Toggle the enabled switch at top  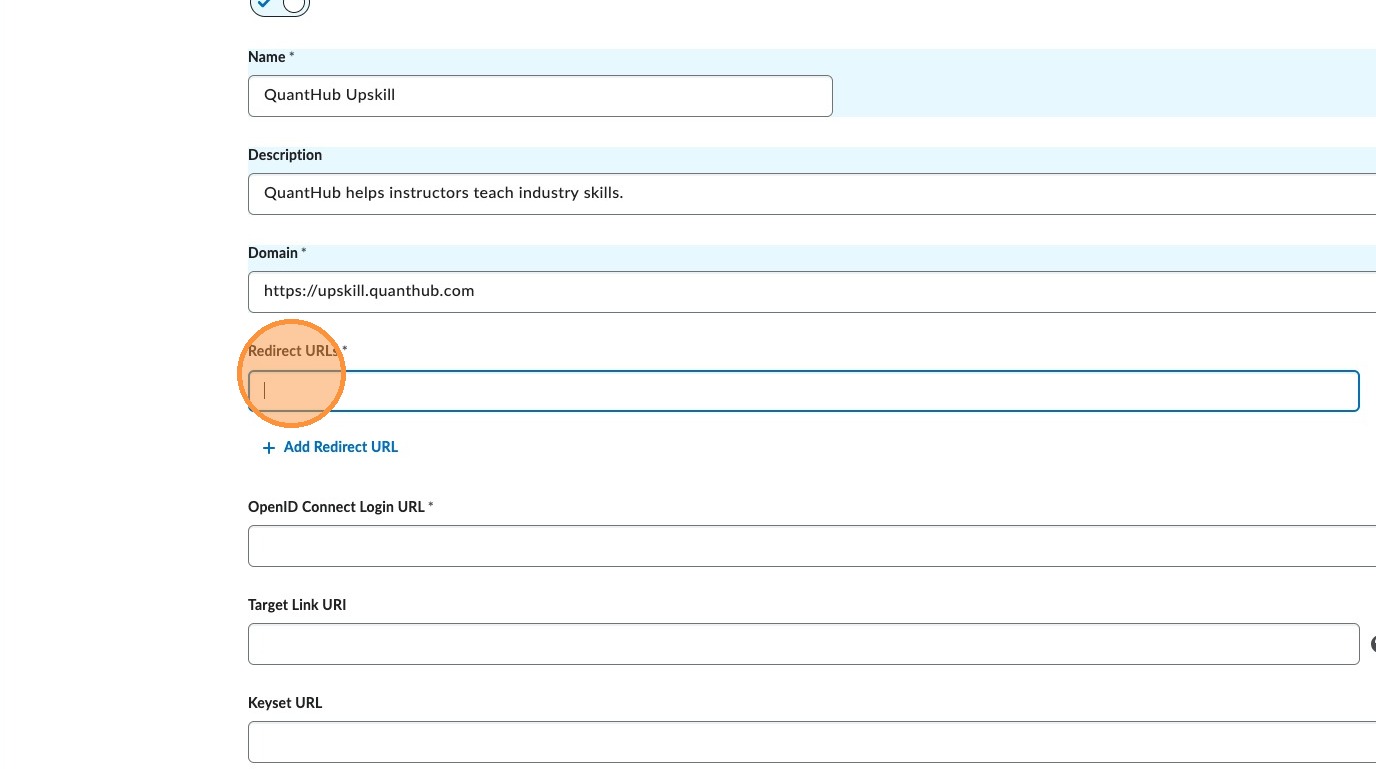[279, 6]
